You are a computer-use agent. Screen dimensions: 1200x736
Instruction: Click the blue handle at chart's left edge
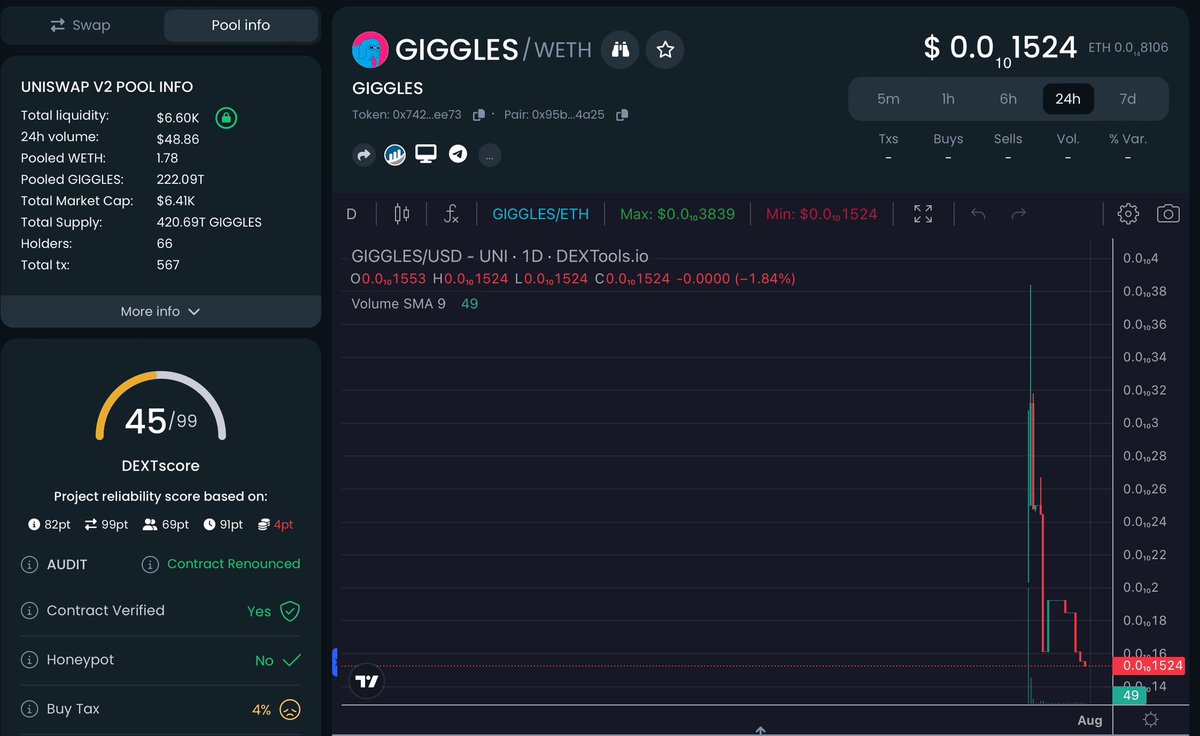coord(335,661)
